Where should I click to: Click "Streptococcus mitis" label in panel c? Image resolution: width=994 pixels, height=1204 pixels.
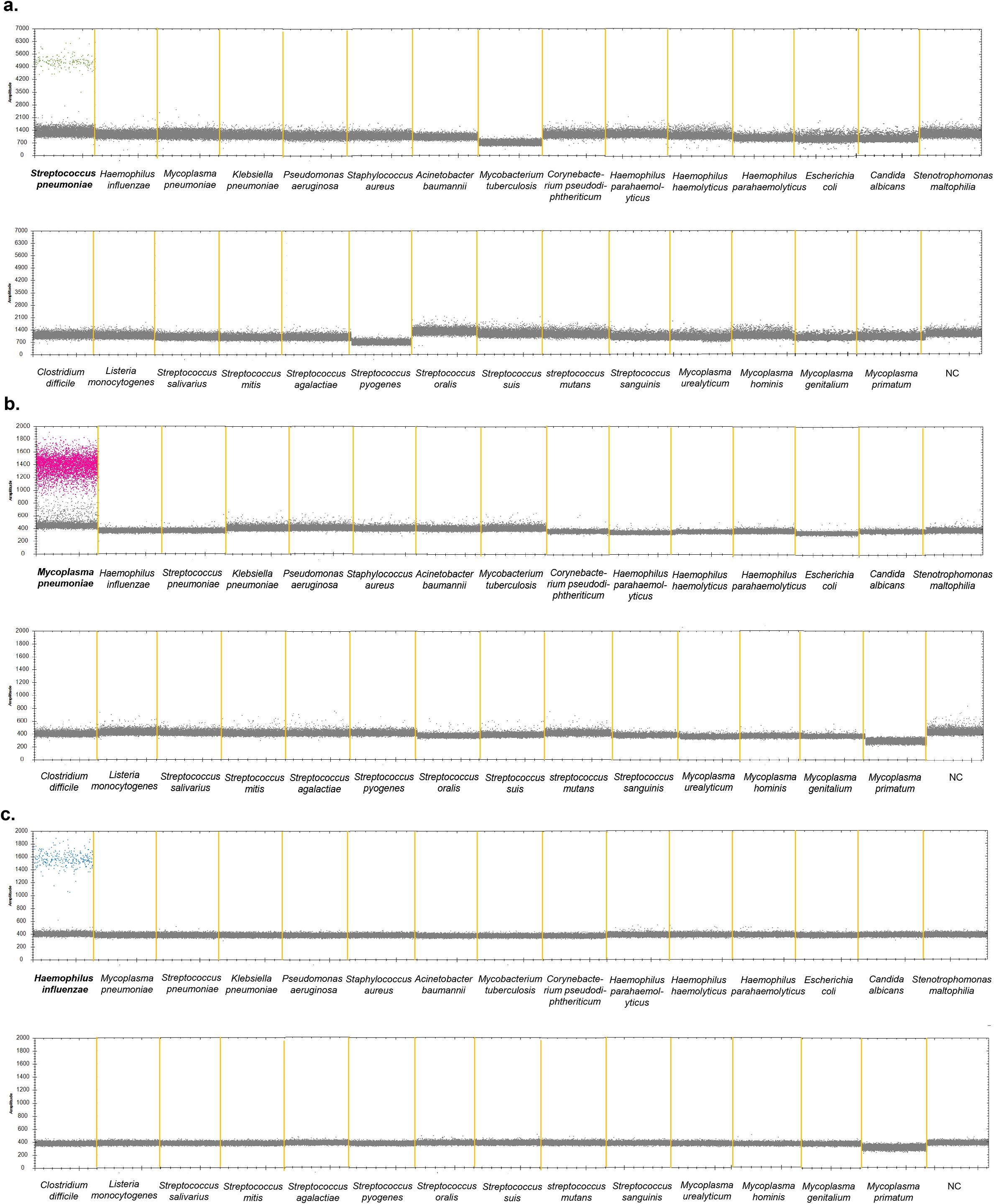(x=253, y=1192)
